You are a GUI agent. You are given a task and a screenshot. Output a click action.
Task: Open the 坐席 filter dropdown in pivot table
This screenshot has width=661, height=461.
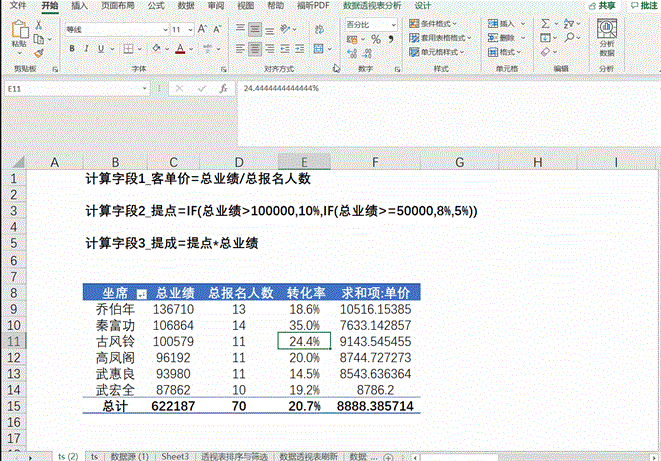[x=142, y=294]
